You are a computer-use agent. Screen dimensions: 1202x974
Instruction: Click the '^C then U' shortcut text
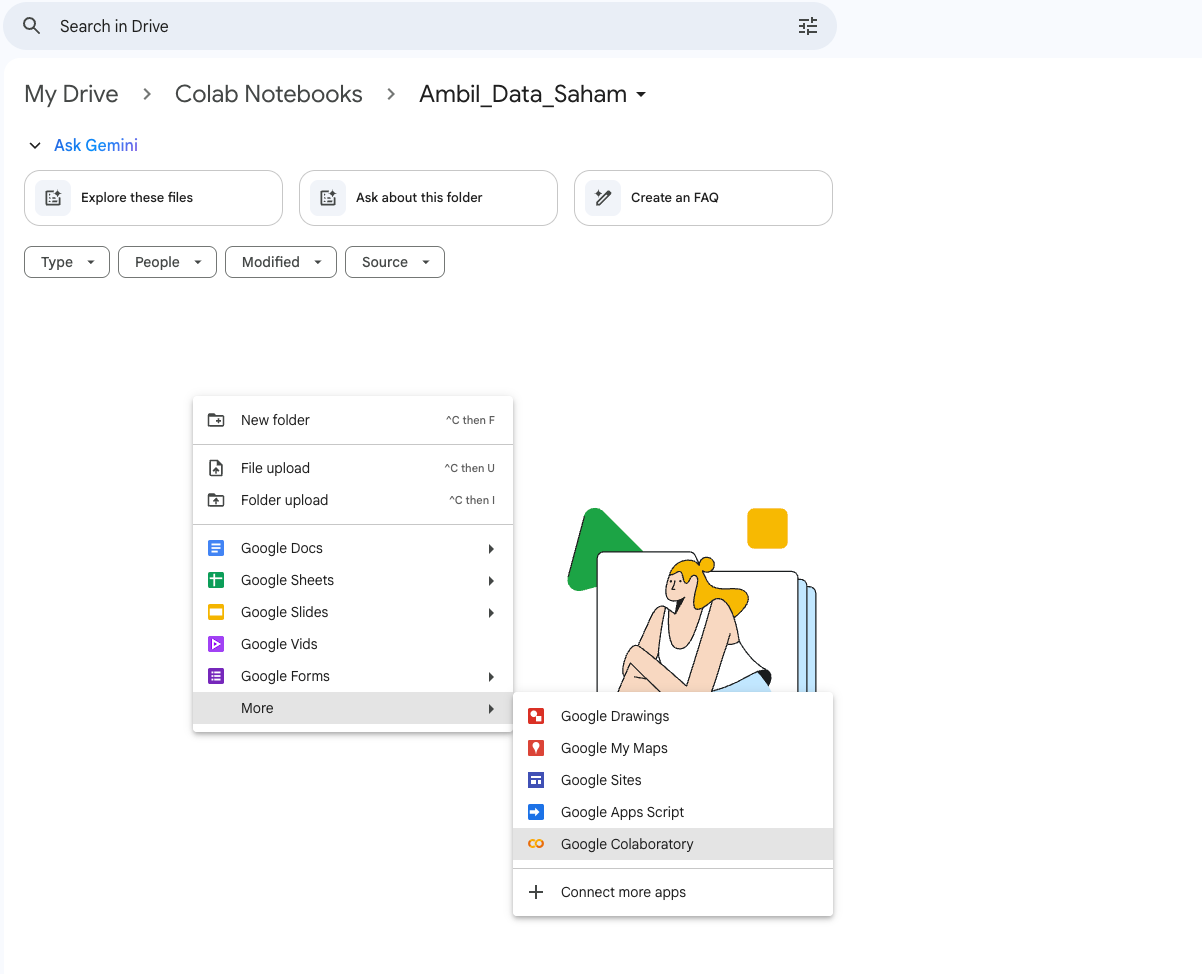(x=470, y=468)
